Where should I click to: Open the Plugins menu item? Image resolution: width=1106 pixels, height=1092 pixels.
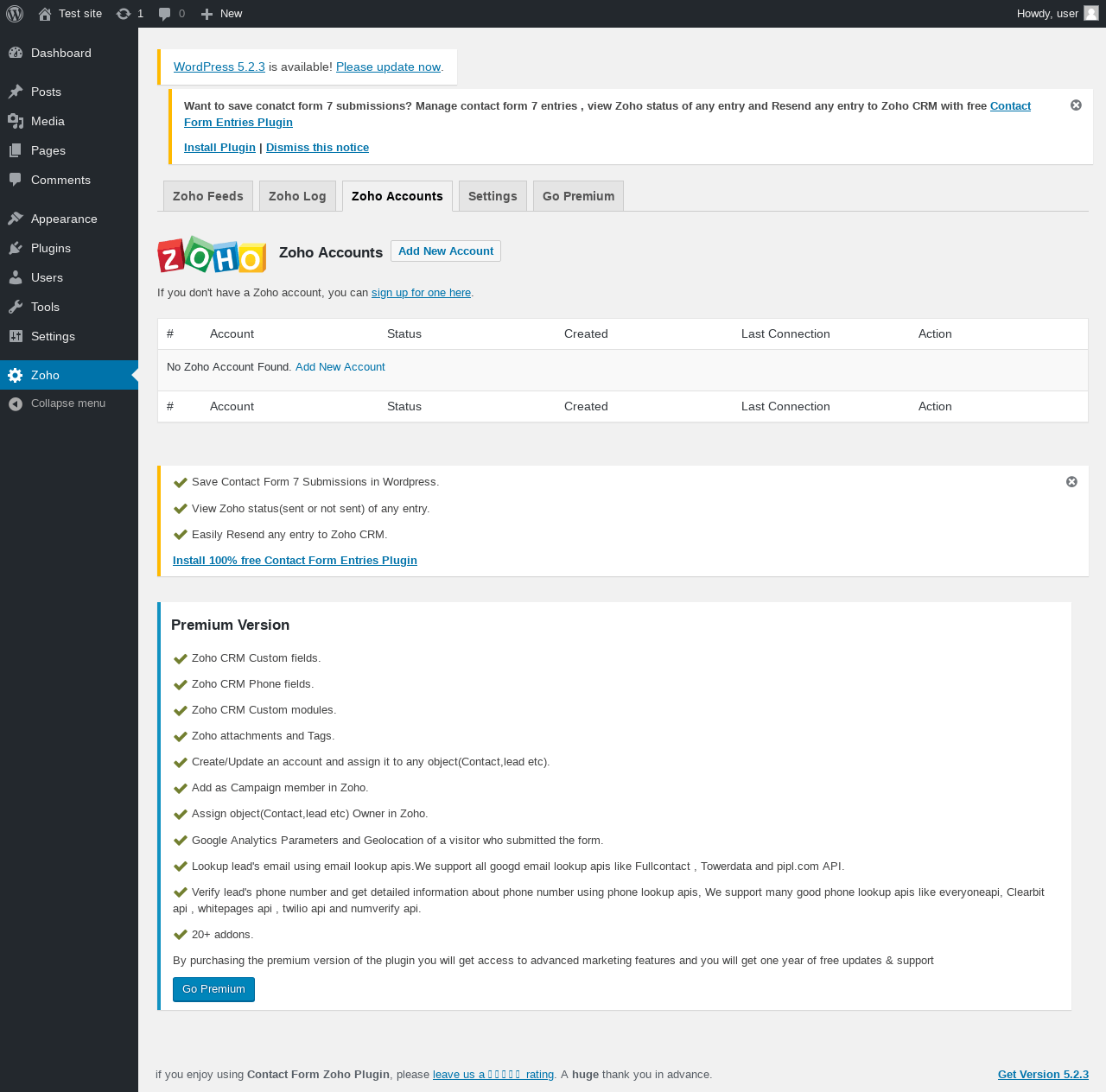click(69, 248)
